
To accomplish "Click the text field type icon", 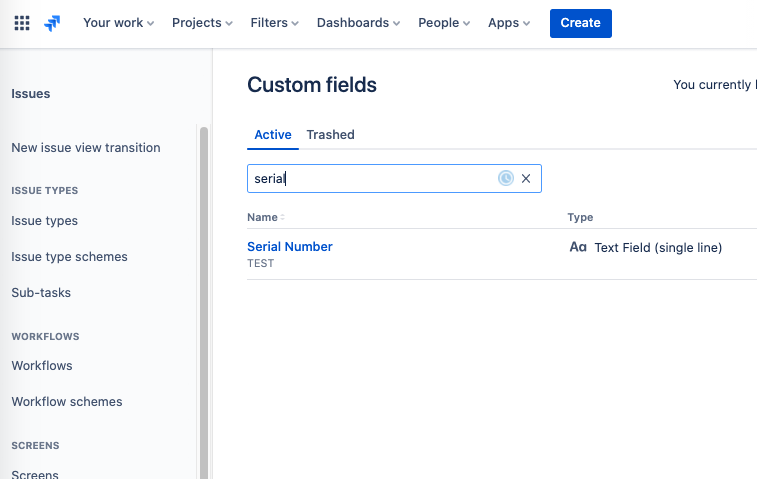I will (x=577, y=247).
